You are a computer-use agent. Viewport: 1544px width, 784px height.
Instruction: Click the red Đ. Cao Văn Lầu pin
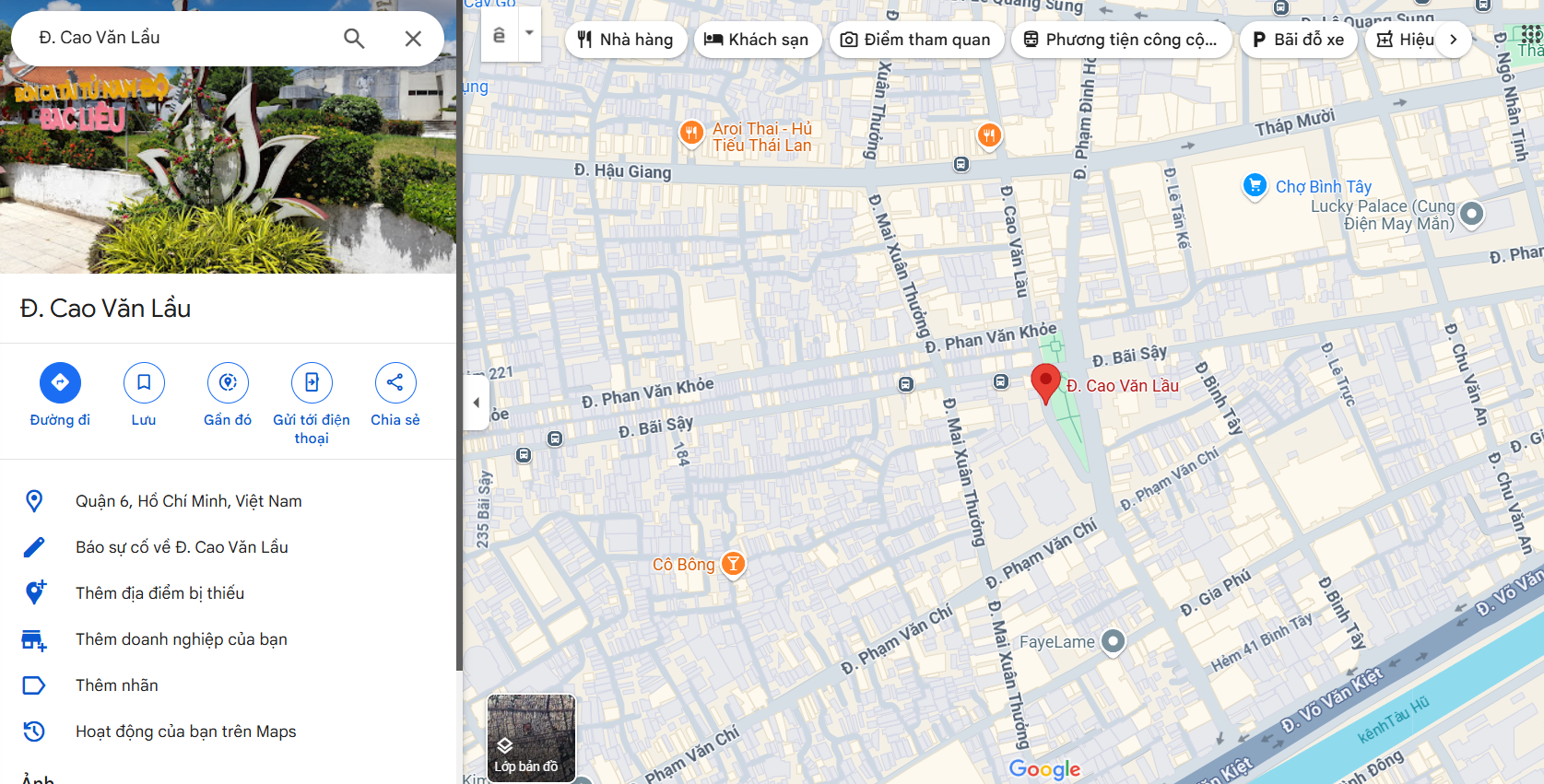pyautogui.click(x=1045, y=383)
